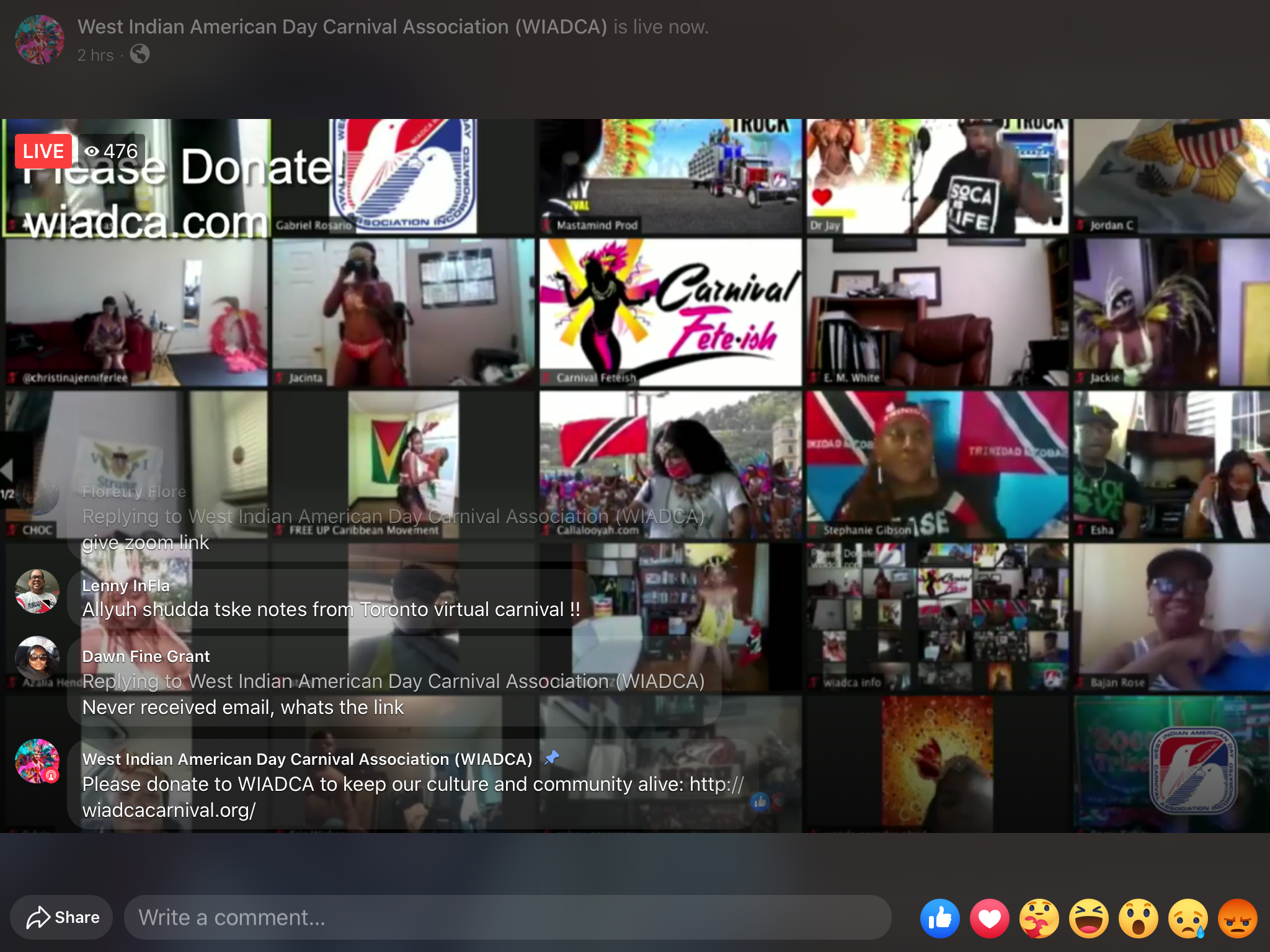Viewport: 1270px width, 952px height.
Task: Click the like reaction on pinned comment
Action: 760,802
